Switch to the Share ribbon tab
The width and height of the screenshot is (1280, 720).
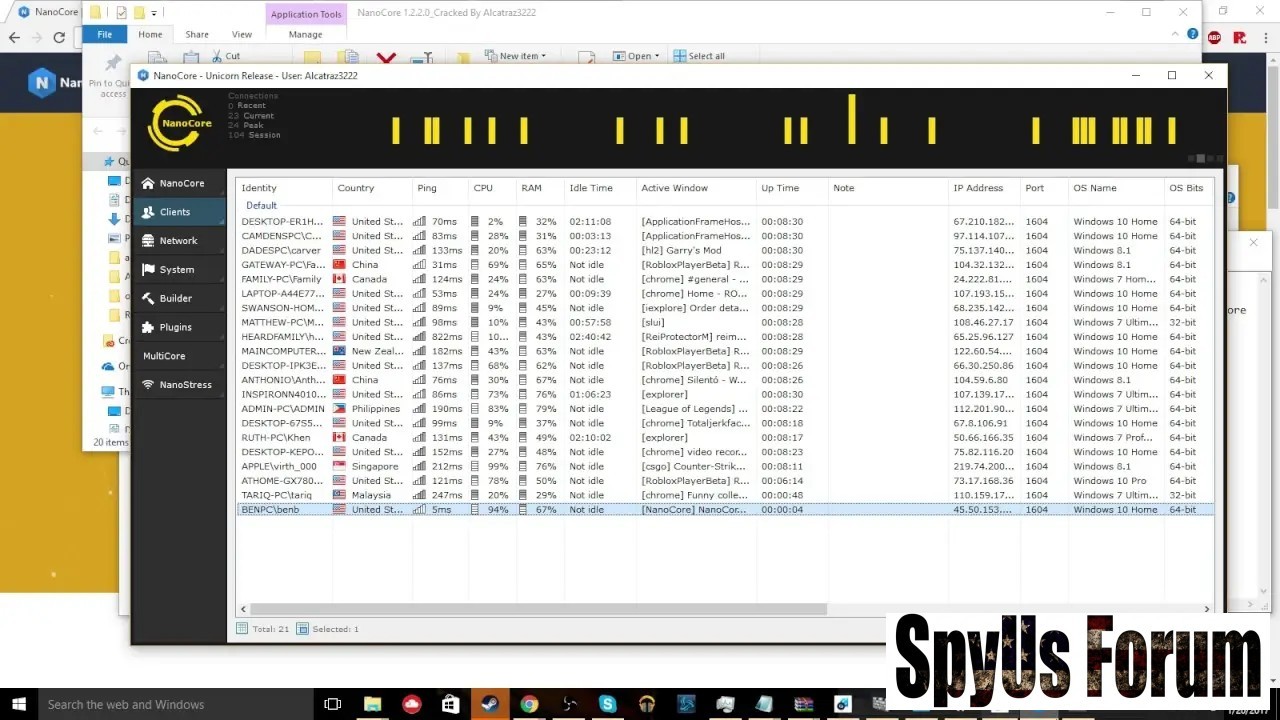pos(197,34)
